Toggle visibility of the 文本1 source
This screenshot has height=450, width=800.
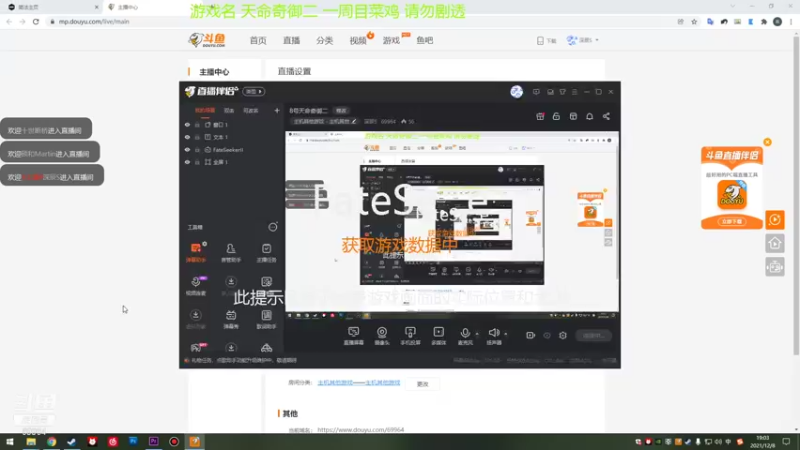187,137
